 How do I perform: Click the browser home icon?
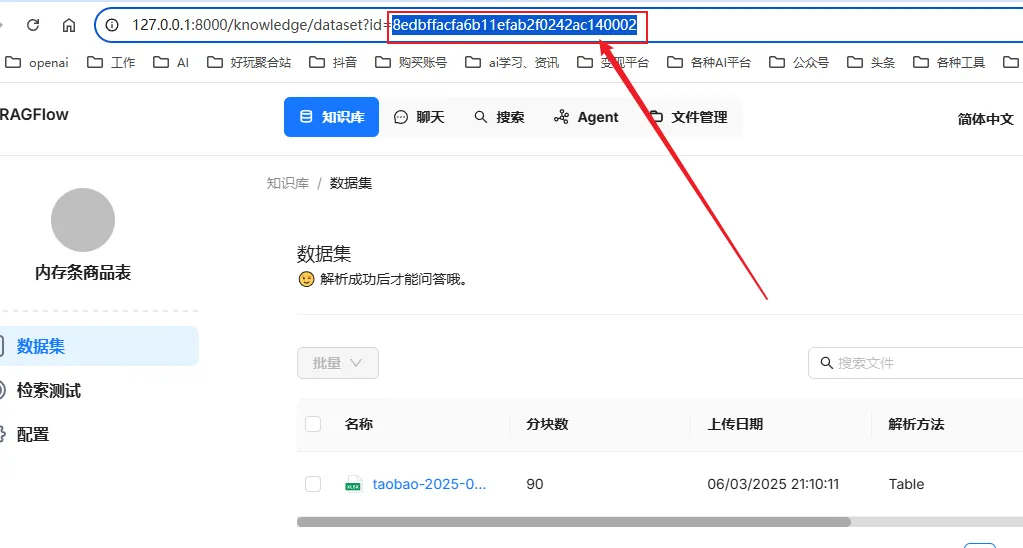(68, 25)
